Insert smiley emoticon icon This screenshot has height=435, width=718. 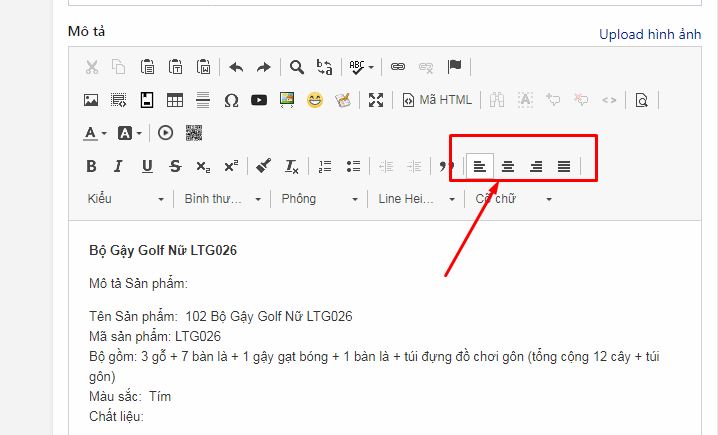[315, 100]
